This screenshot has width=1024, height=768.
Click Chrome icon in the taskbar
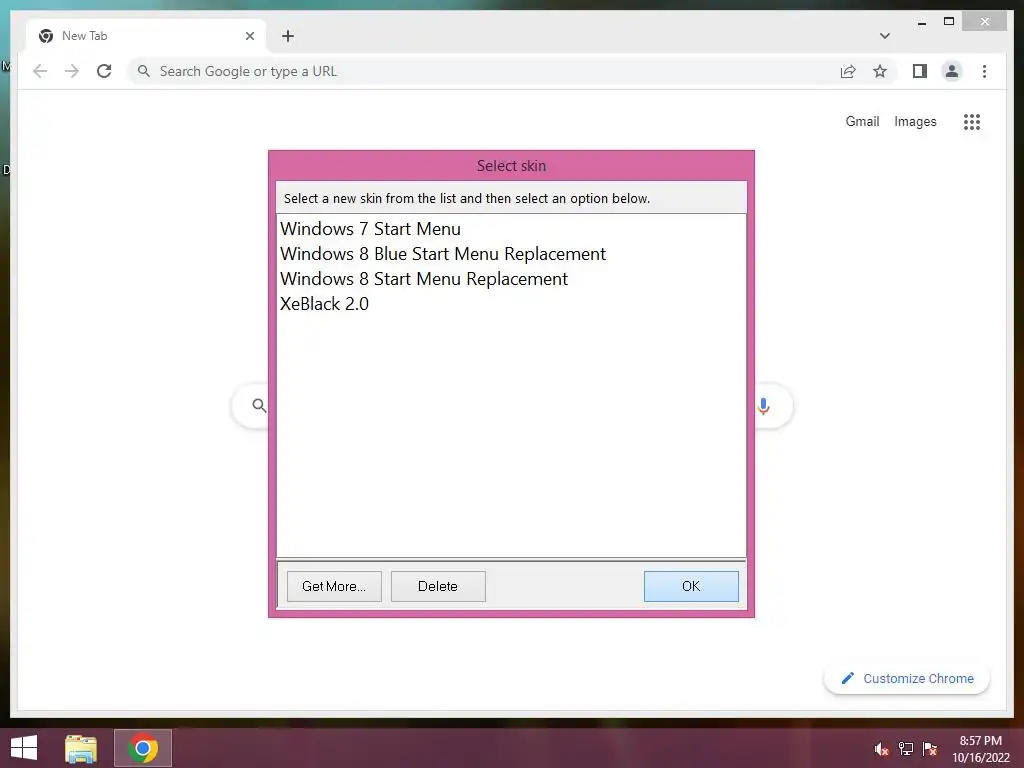[x=143, y=748]
